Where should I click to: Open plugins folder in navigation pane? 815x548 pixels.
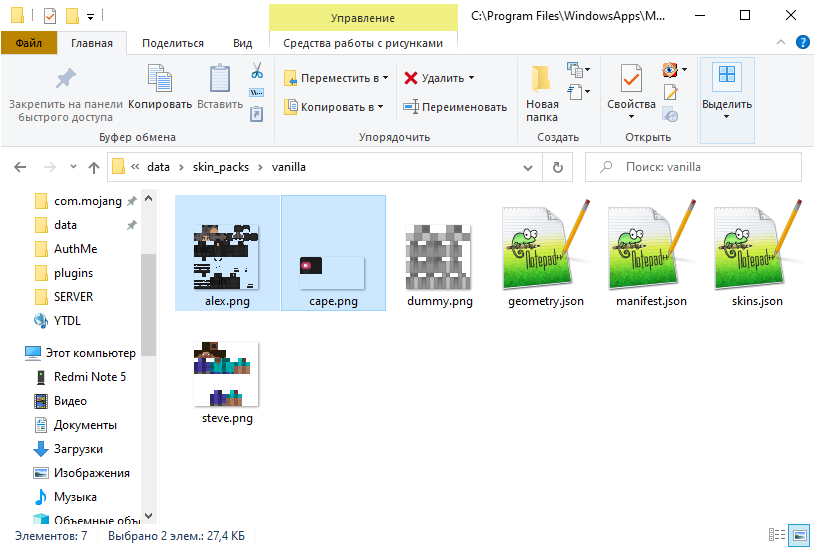pos(73,272)
